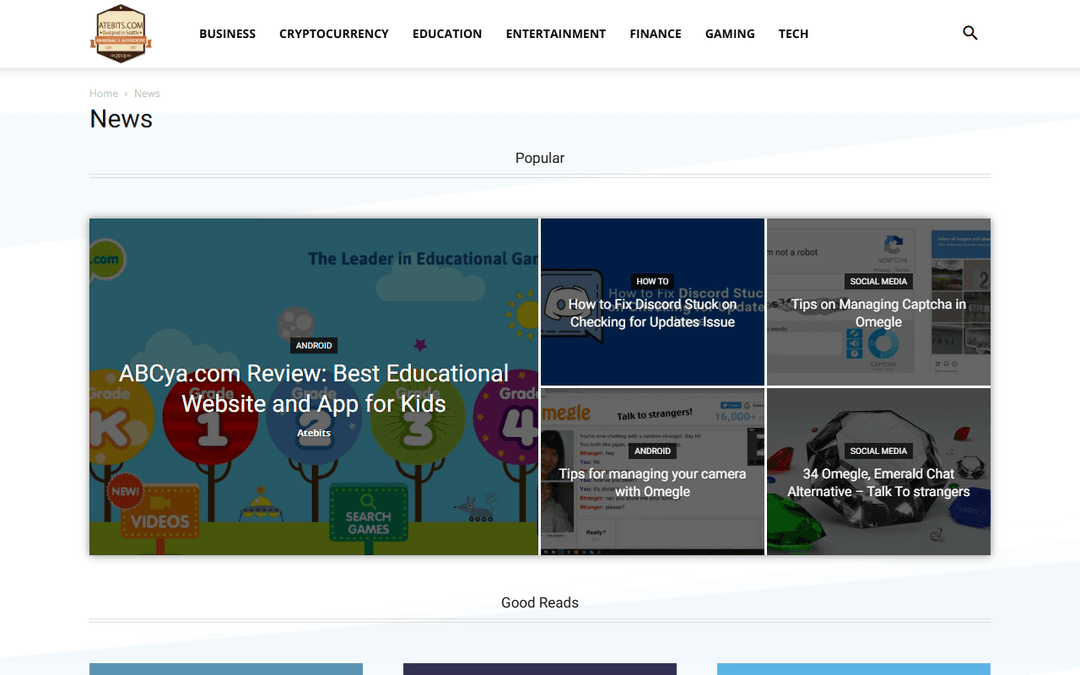The image size is (1080, 675).
Task: Click the Android tag on Omegle camera article
Action: [652, 451]
